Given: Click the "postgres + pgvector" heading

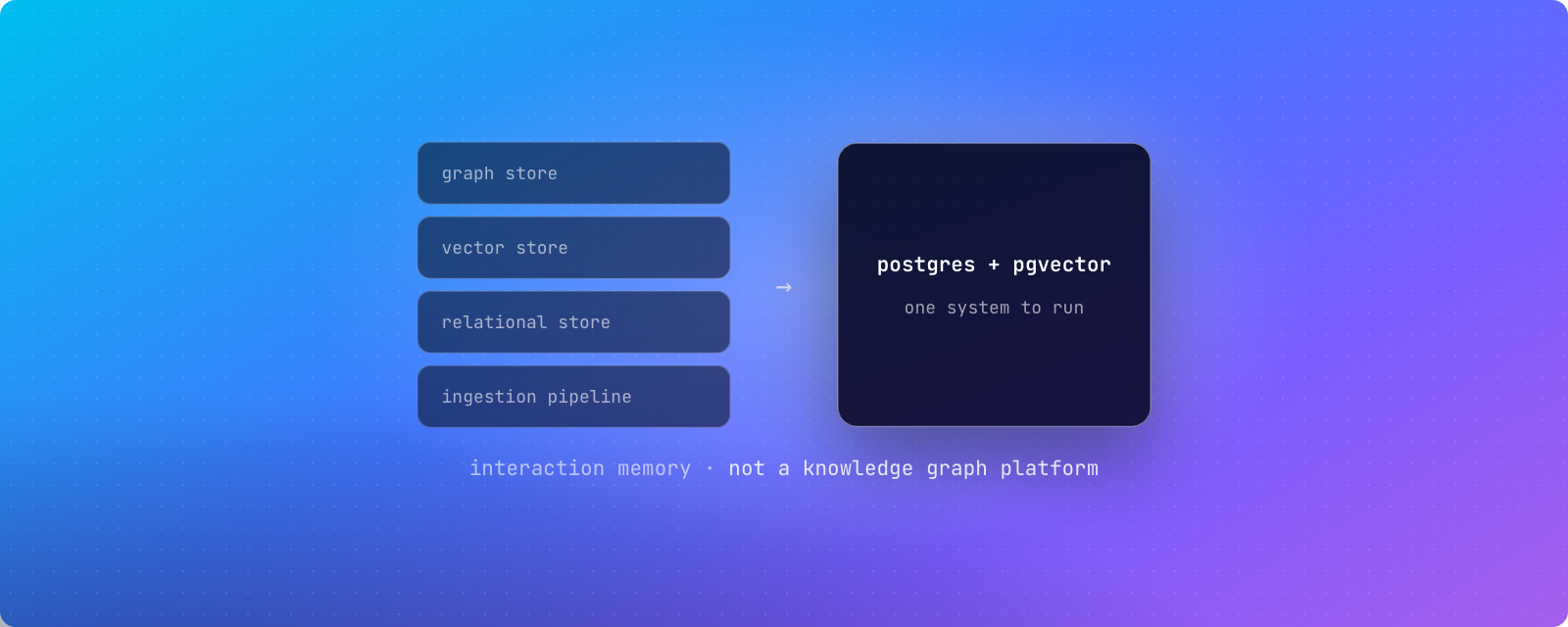Looking at the screenshot, I should tap(994, 265).
